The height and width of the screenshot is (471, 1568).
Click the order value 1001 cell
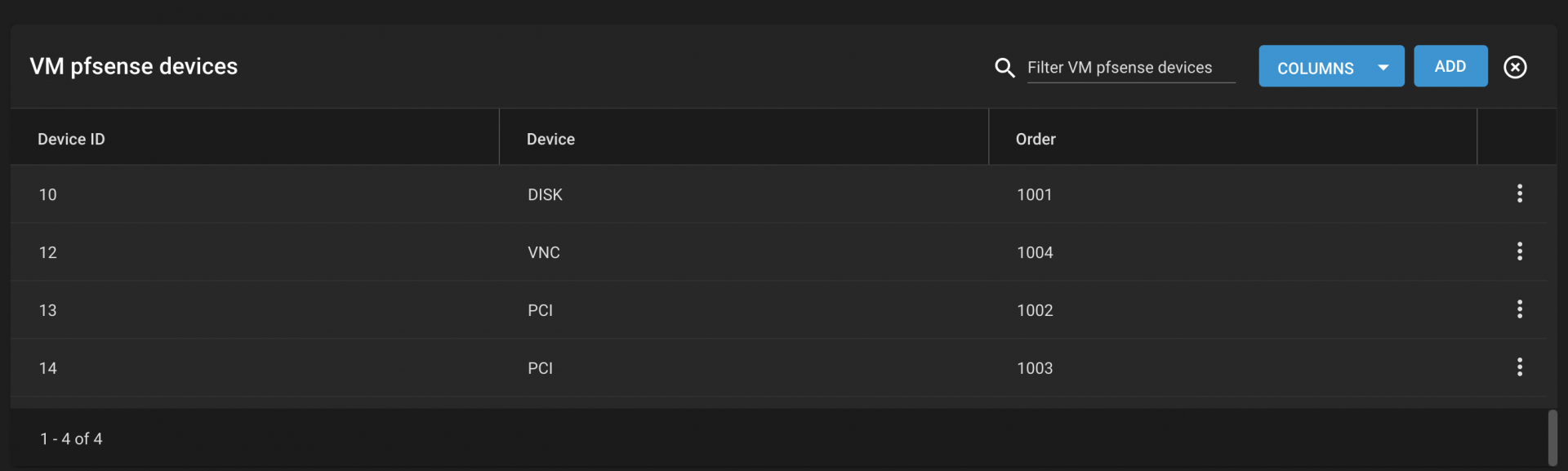1034,194
